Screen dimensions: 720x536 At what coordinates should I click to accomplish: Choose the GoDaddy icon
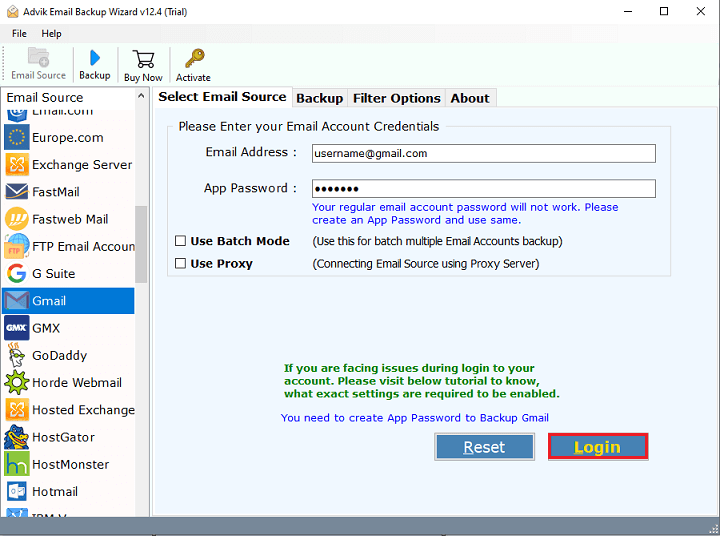16,355
